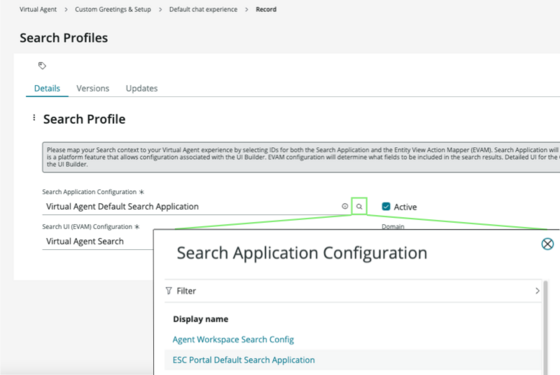Click the Filter label text
Screen dimensions: 560x375
tap(186, 291)
